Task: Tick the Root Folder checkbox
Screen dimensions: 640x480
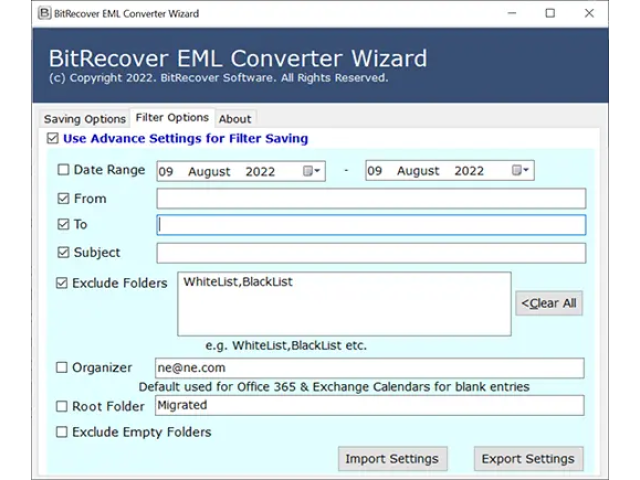Action: point(62,406)
